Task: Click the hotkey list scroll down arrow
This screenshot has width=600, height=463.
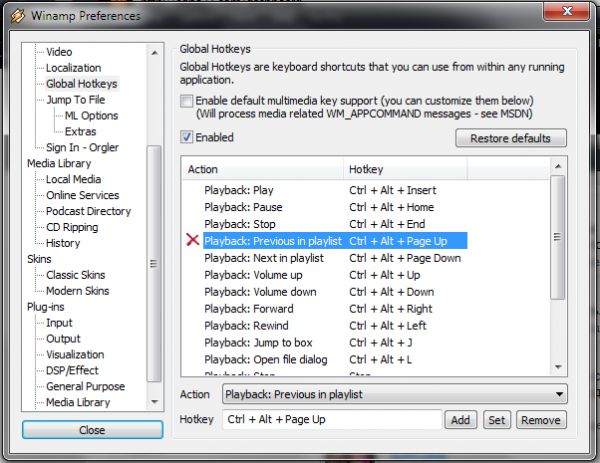Action: pyautogui.click(x=558, y=367)
